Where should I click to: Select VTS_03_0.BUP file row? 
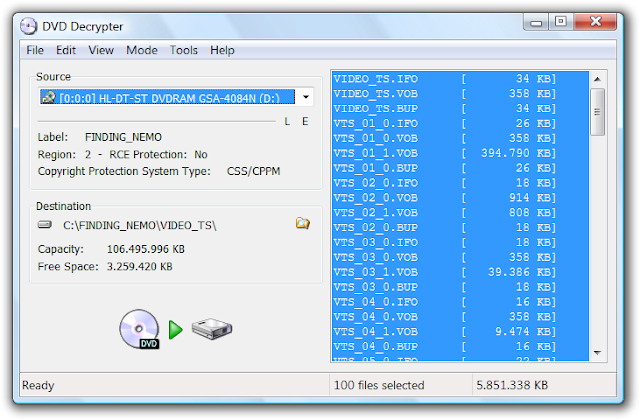coord(460,287)
